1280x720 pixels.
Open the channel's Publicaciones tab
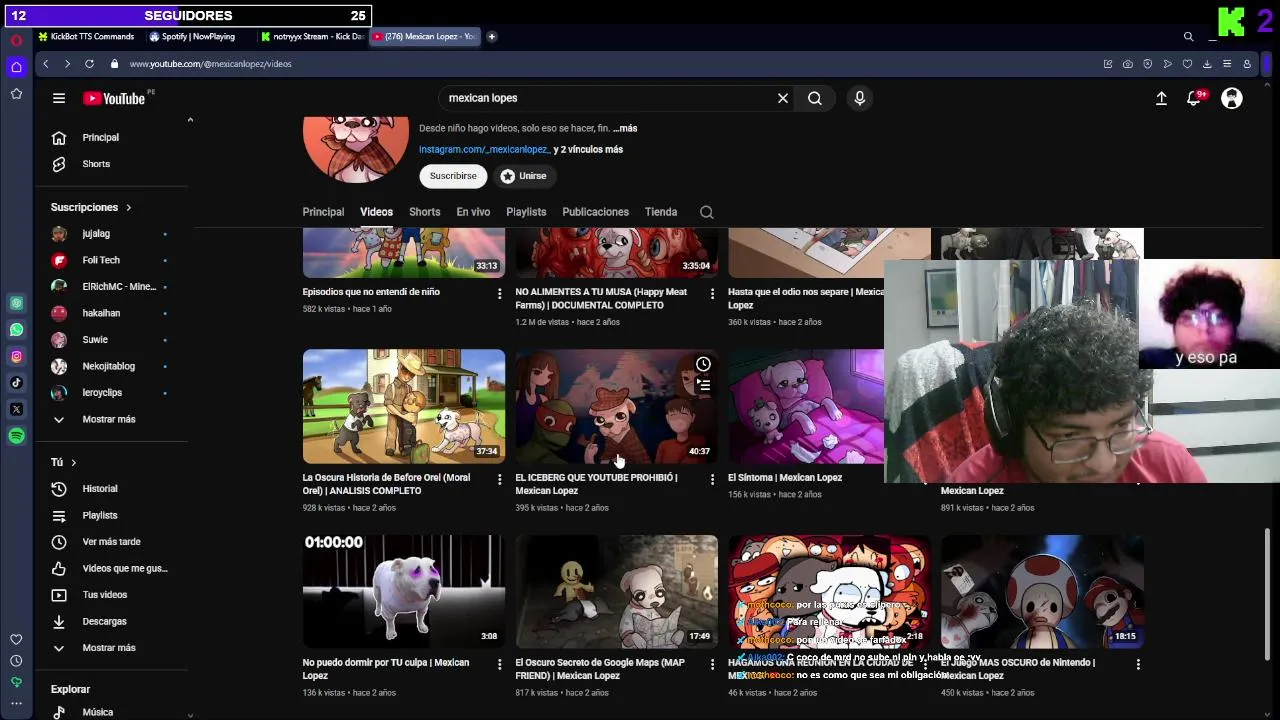coord(595,212)
